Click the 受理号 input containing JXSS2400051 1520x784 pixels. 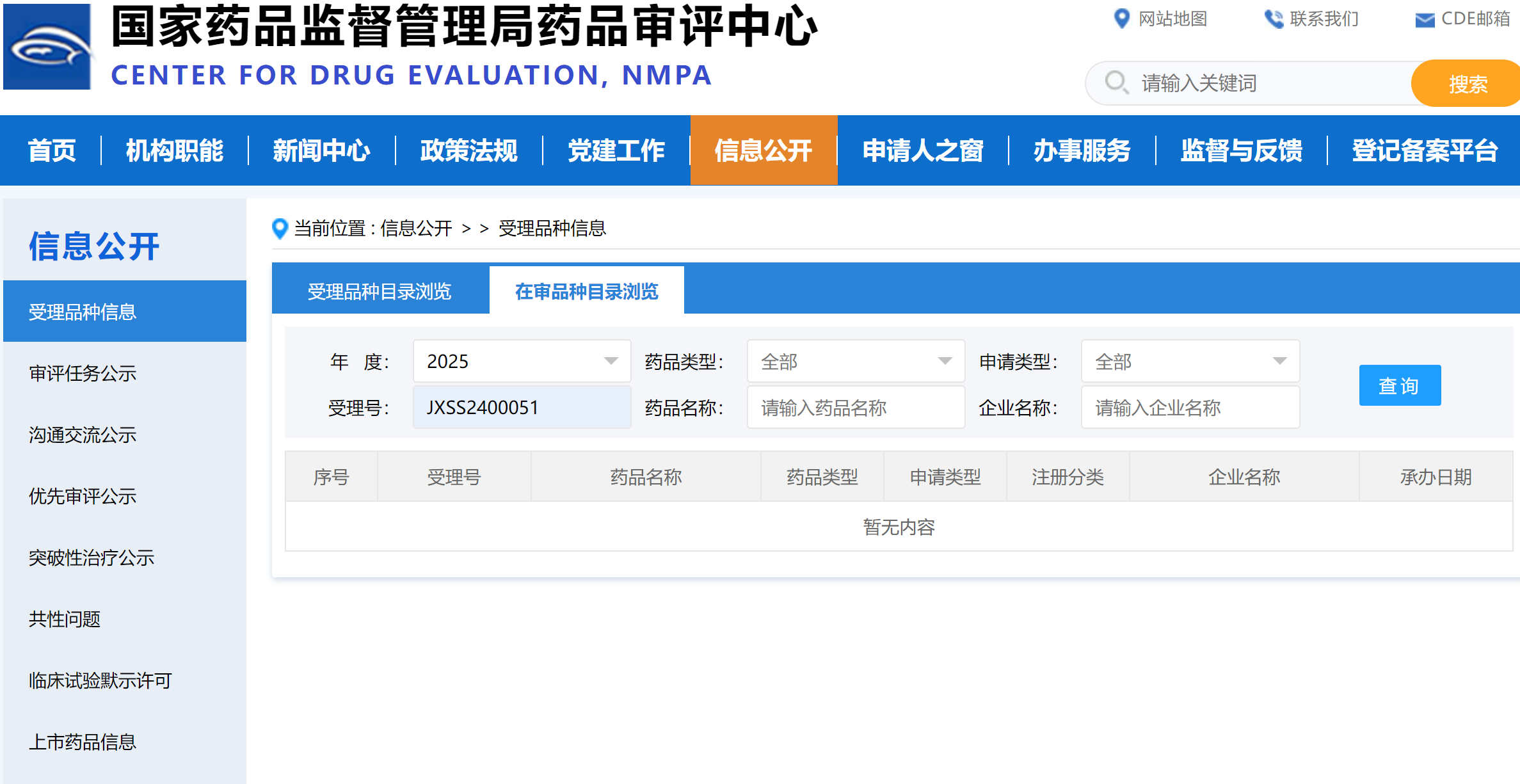coord(522,408)
